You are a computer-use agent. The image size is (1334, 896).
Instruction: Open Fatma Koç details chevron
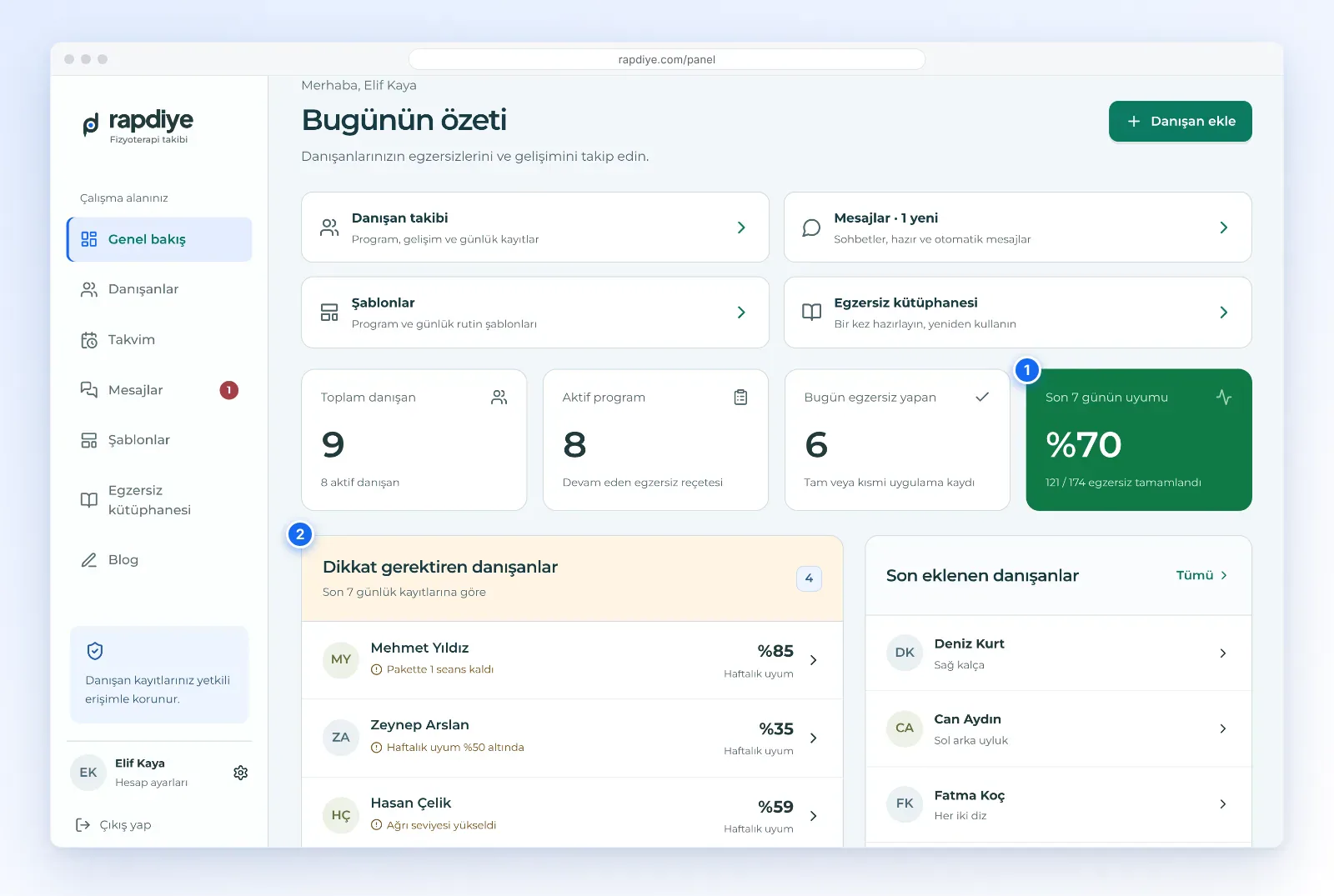tap(1223, 804)
